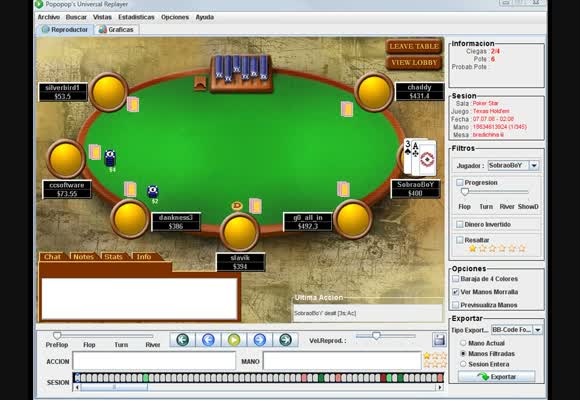580x400 pixels.
Task: Click the Vel.Reprod. speed slider handle
Action: point(376,336)
